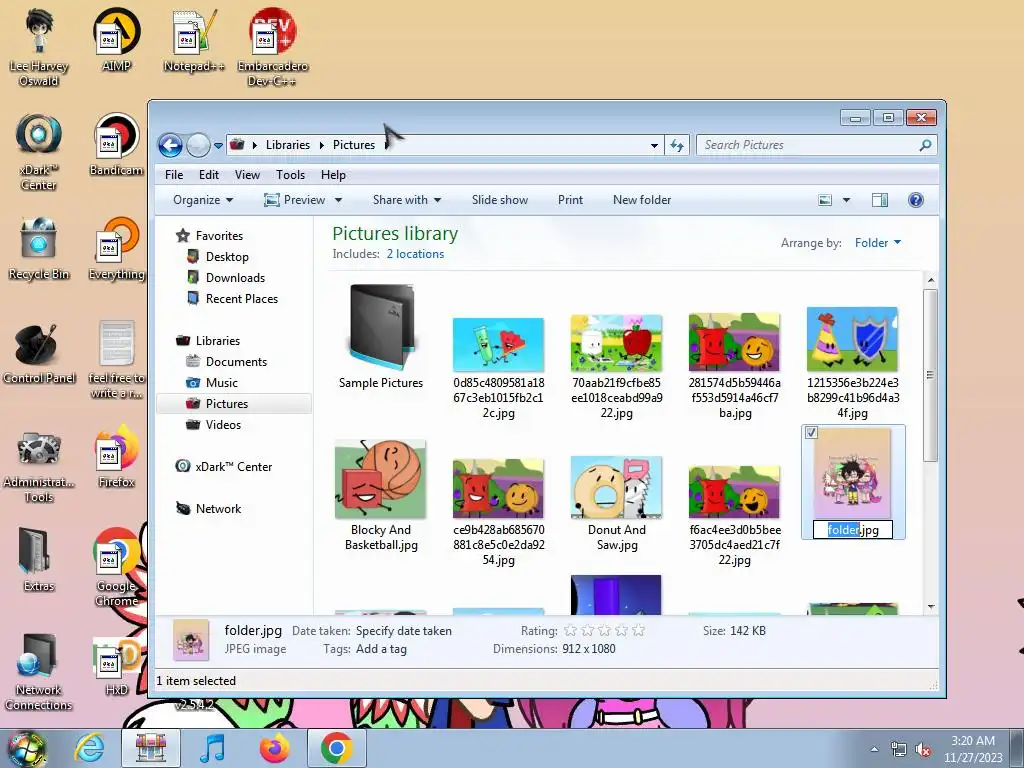Open the Arrange by Folder dropdown

click(878, 243)
